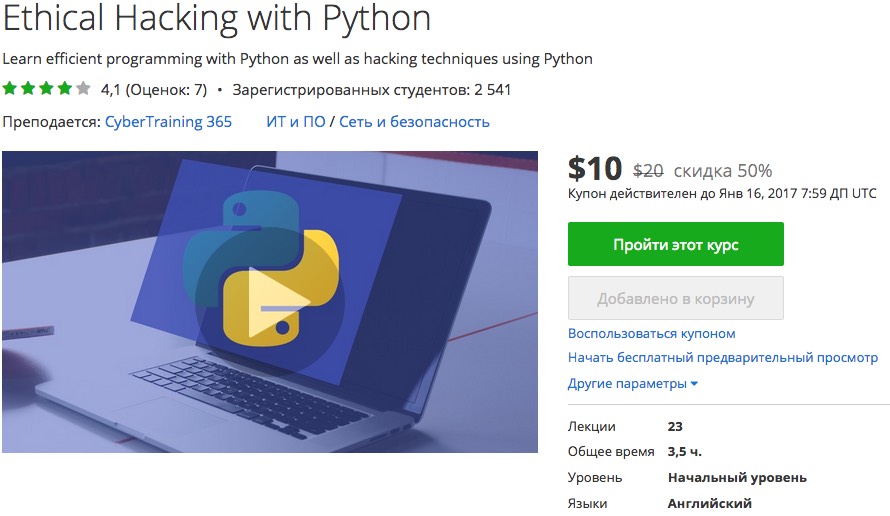
Task: Click the Пройти этот курс green button
Action: 675,244
